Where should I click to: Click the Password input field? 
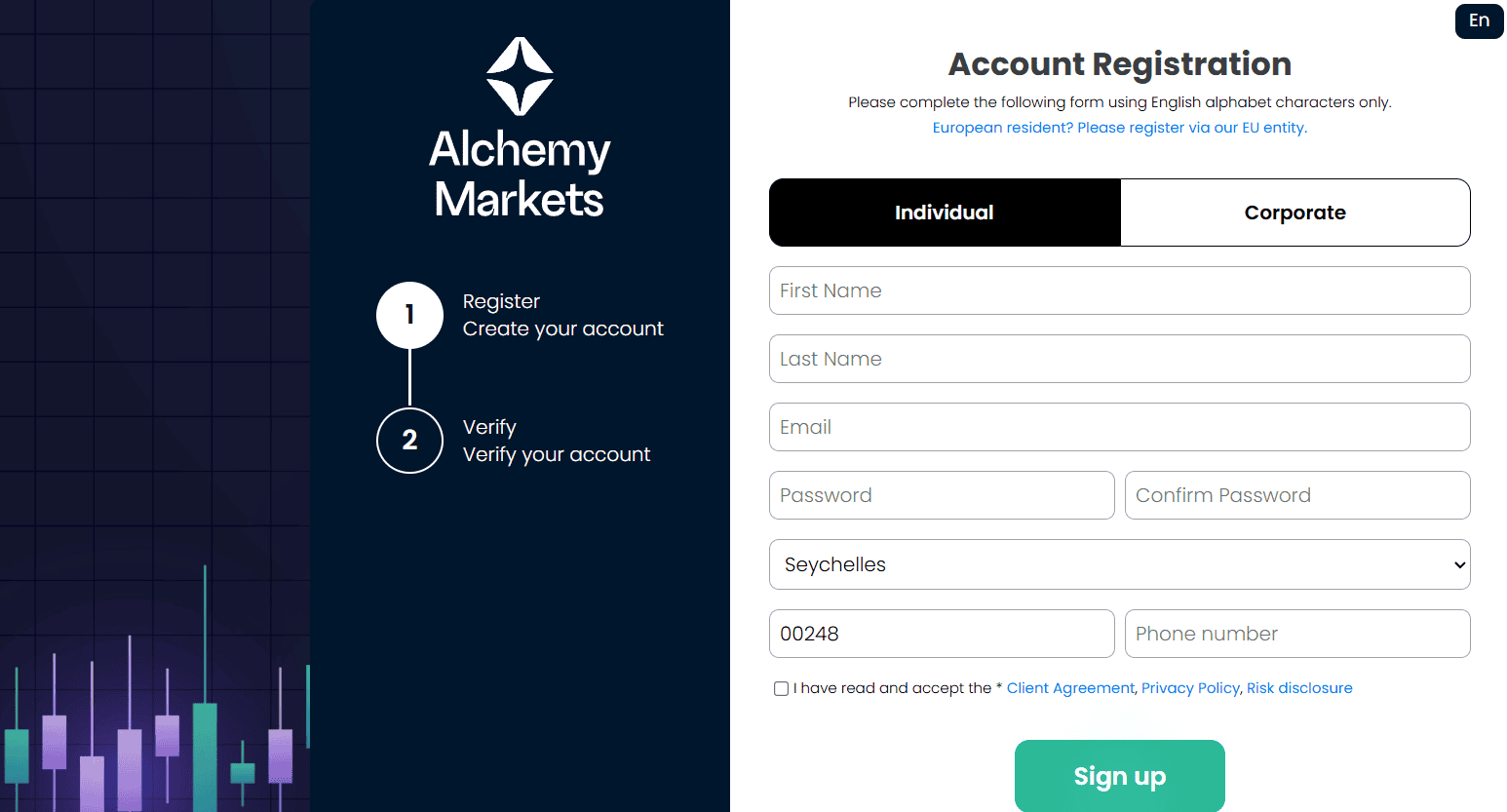click(941, 495)
